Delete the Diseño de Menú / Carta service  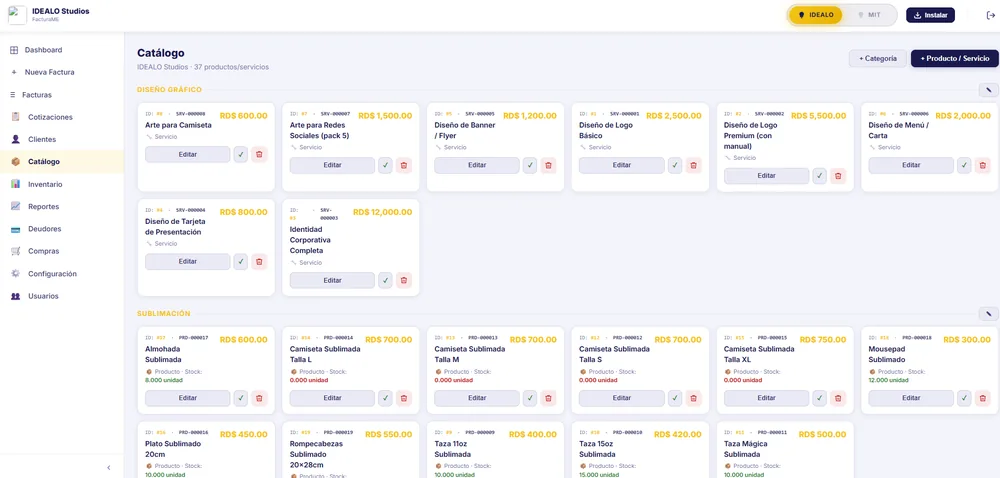(982, 166)
